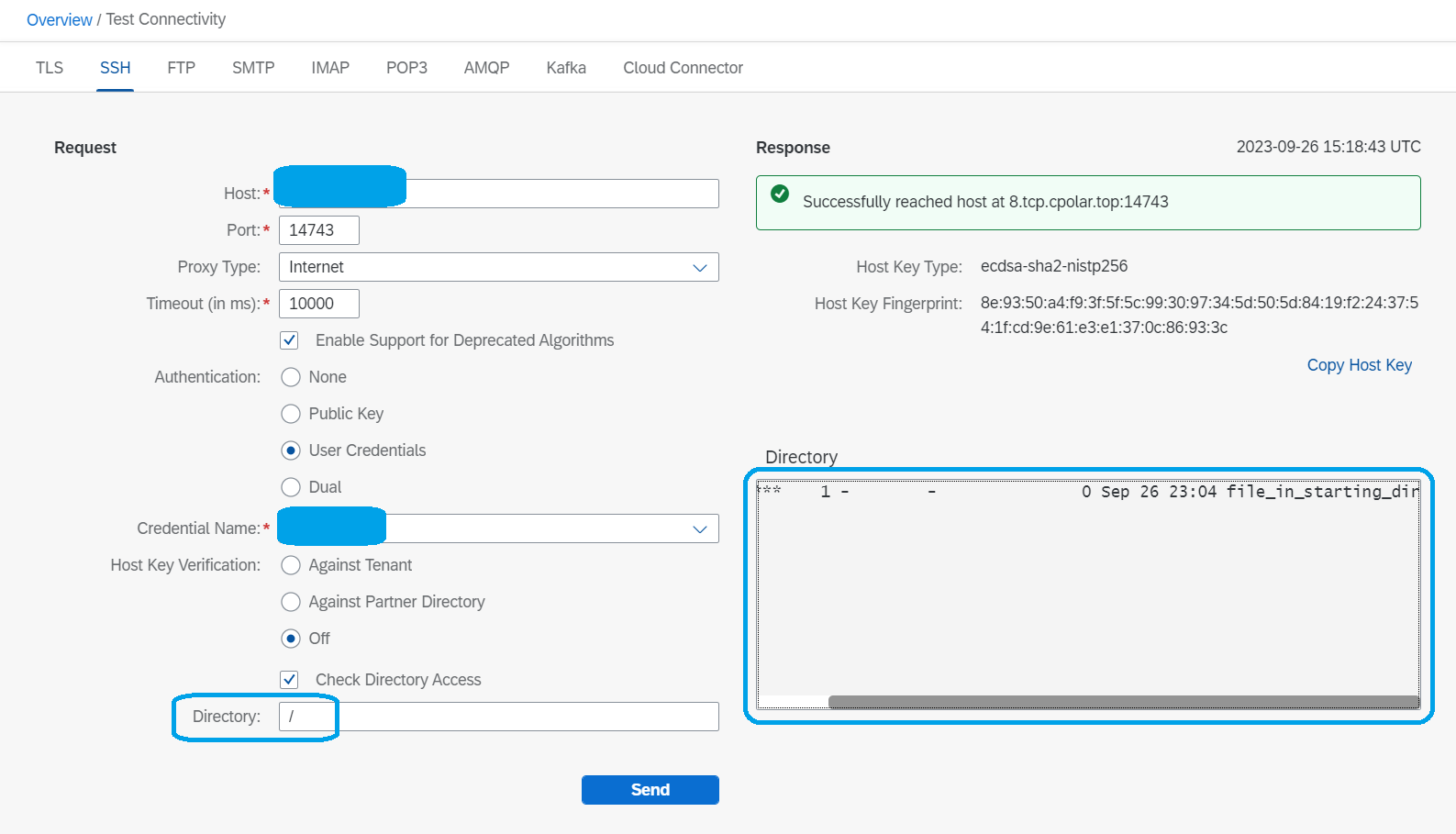Click the Host Key Fingerprint value
Screen dimensions: 1456x834
[x=1199, y=315]
